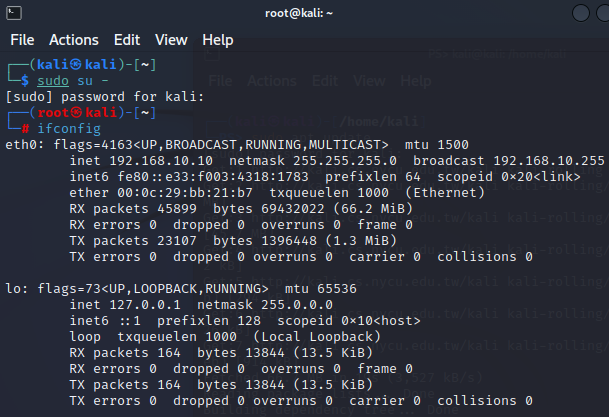Viewport: 609px width, 417px height.
Task: Click the 'sudo' command text
Action: tap(53, 81)
